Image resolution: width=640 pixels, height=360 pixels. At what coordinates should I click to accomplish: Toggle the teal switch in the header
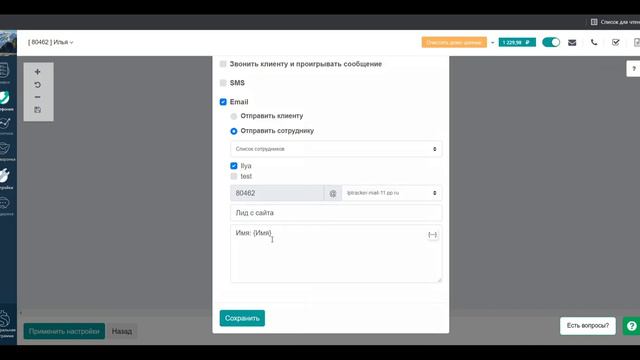coord(551,42)
